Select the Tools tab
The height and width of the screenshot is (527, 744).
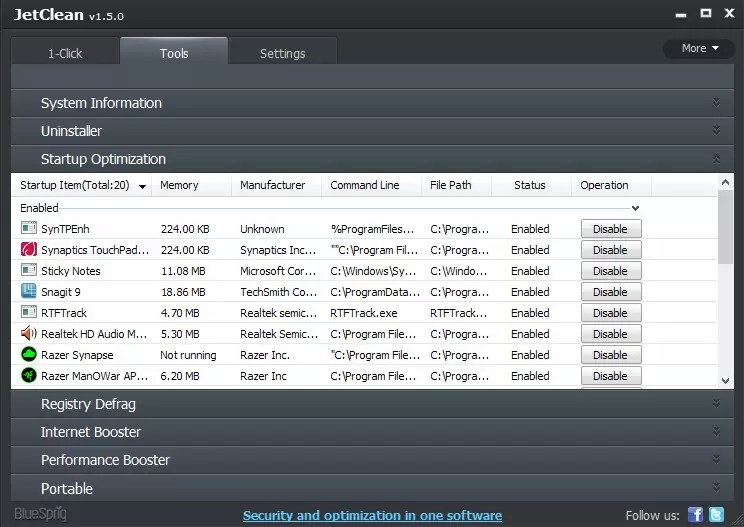click(x=174, y=53)
